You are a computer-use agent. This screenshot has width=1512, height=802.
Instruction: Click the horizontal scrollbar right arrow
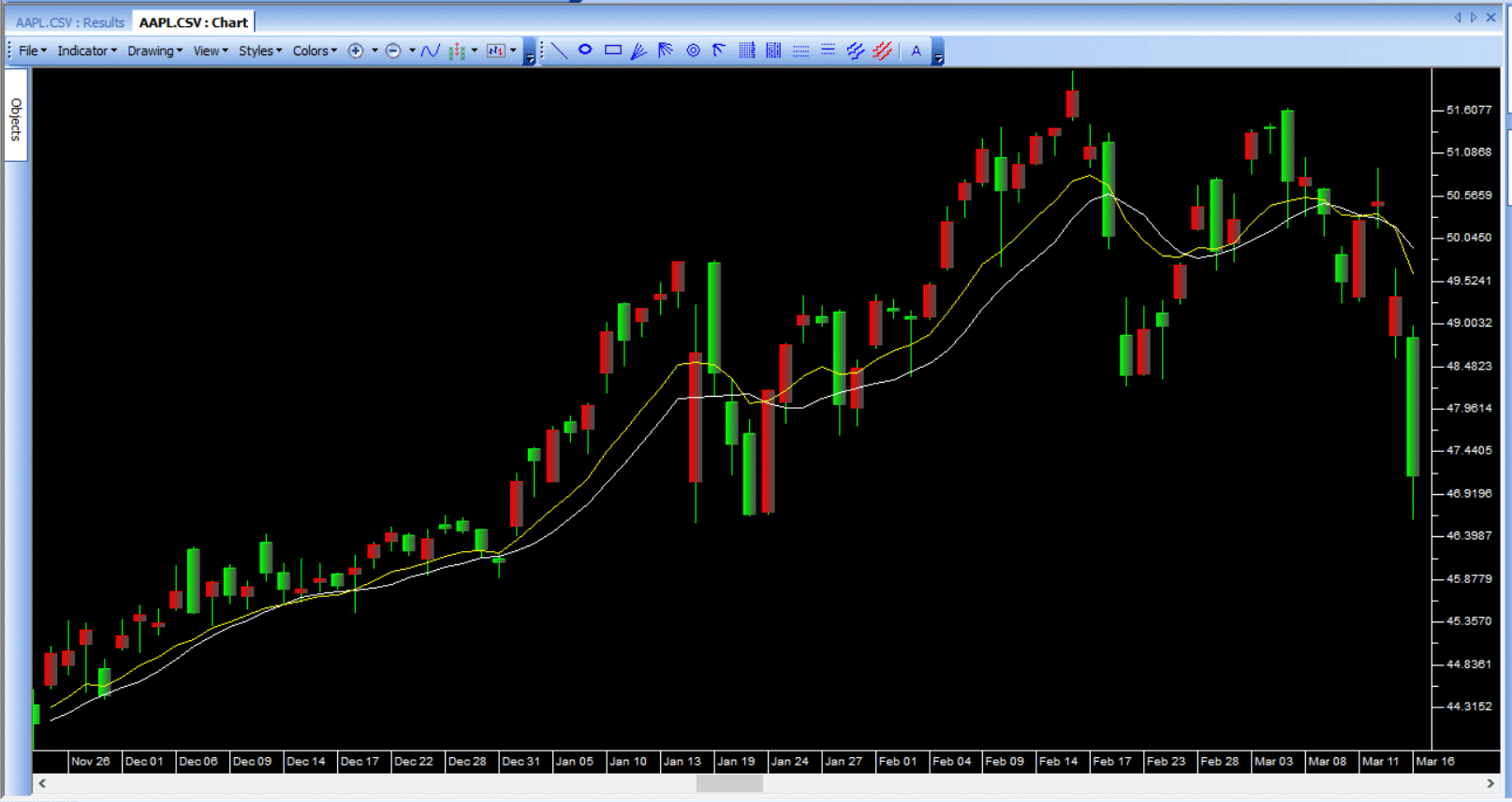click(1490, 783)
